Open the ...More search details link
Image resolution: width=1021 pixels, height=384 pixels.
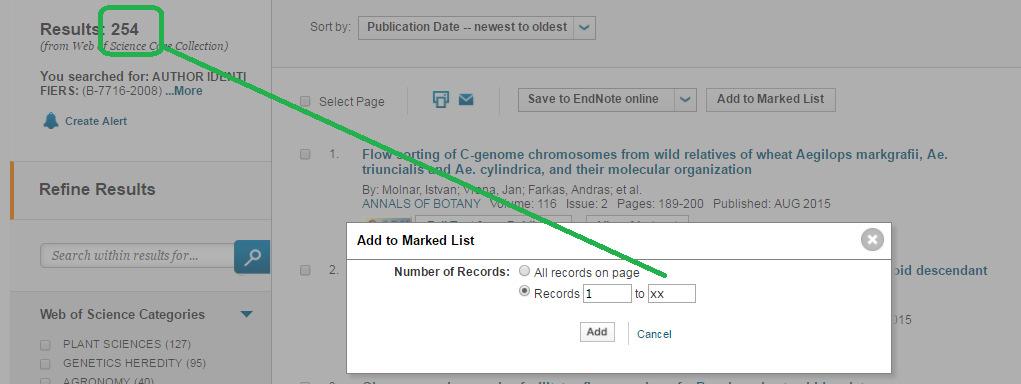tap(184, 91)
